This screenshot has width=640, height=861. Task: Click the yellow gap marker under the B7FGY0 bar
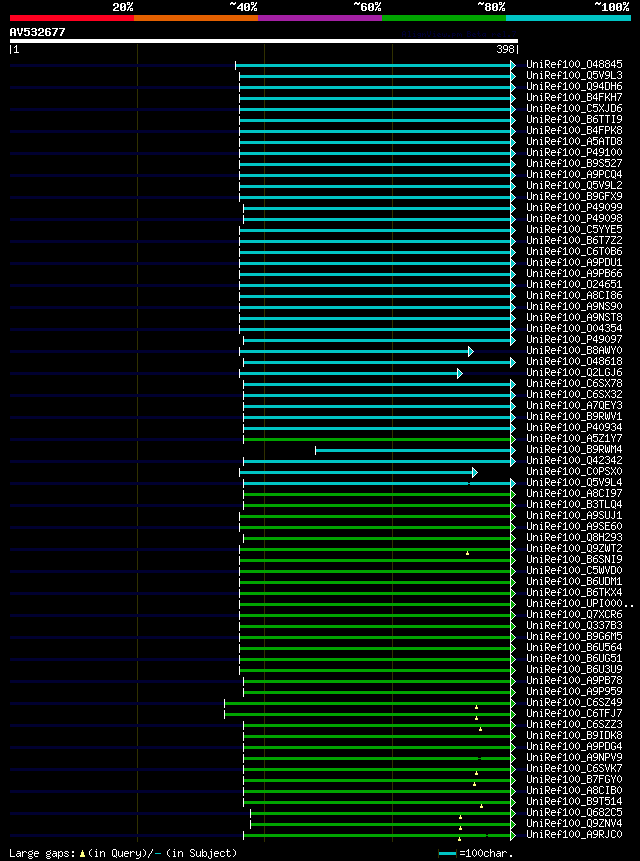click(475, 784)
